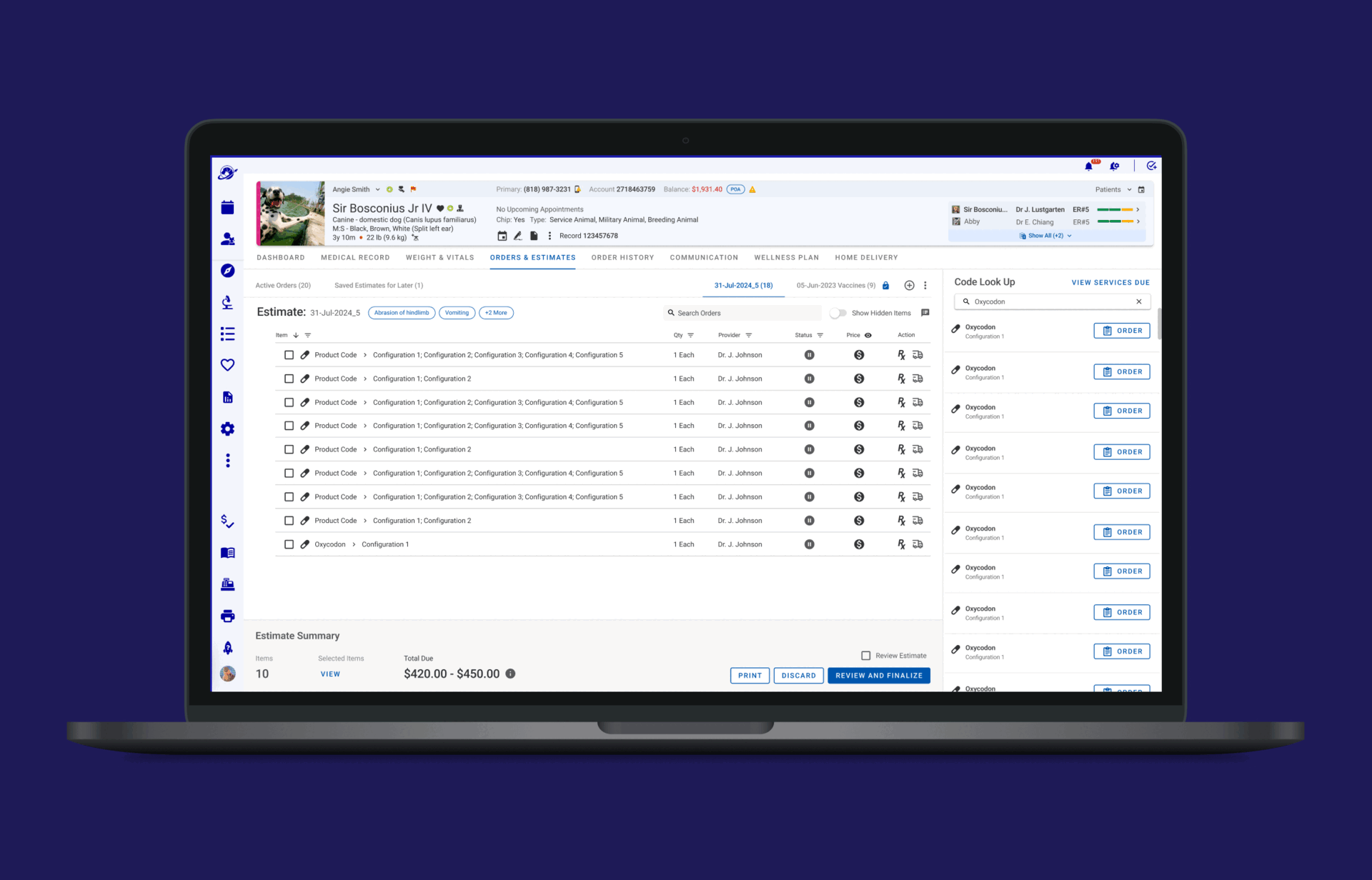Expand the Show All (+2) patients list
Screen dimensions: 1372x880
(x=1046, y=236)
